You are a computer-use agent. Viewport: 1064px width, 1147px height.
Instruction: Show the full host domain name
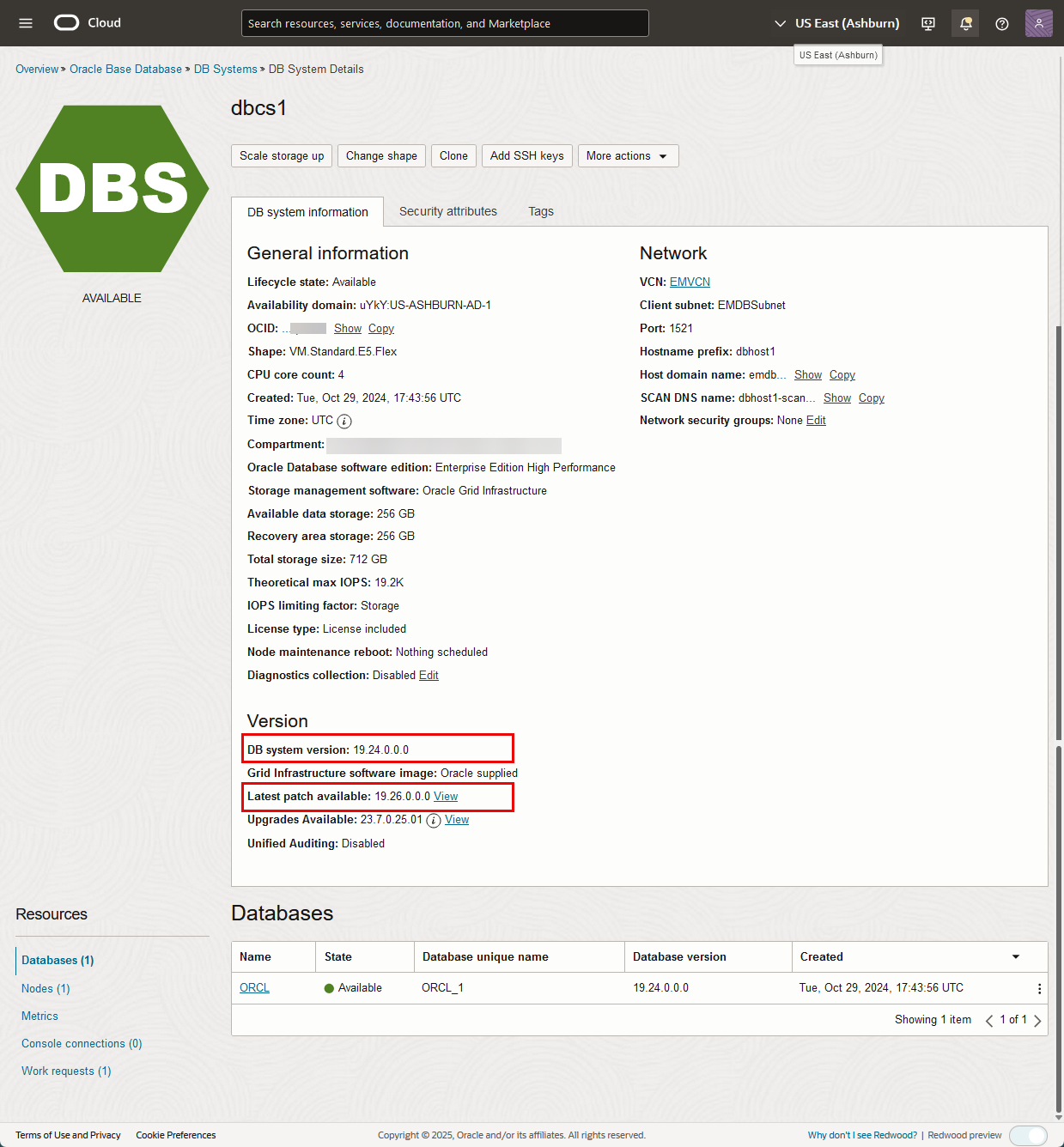point(807,374)
